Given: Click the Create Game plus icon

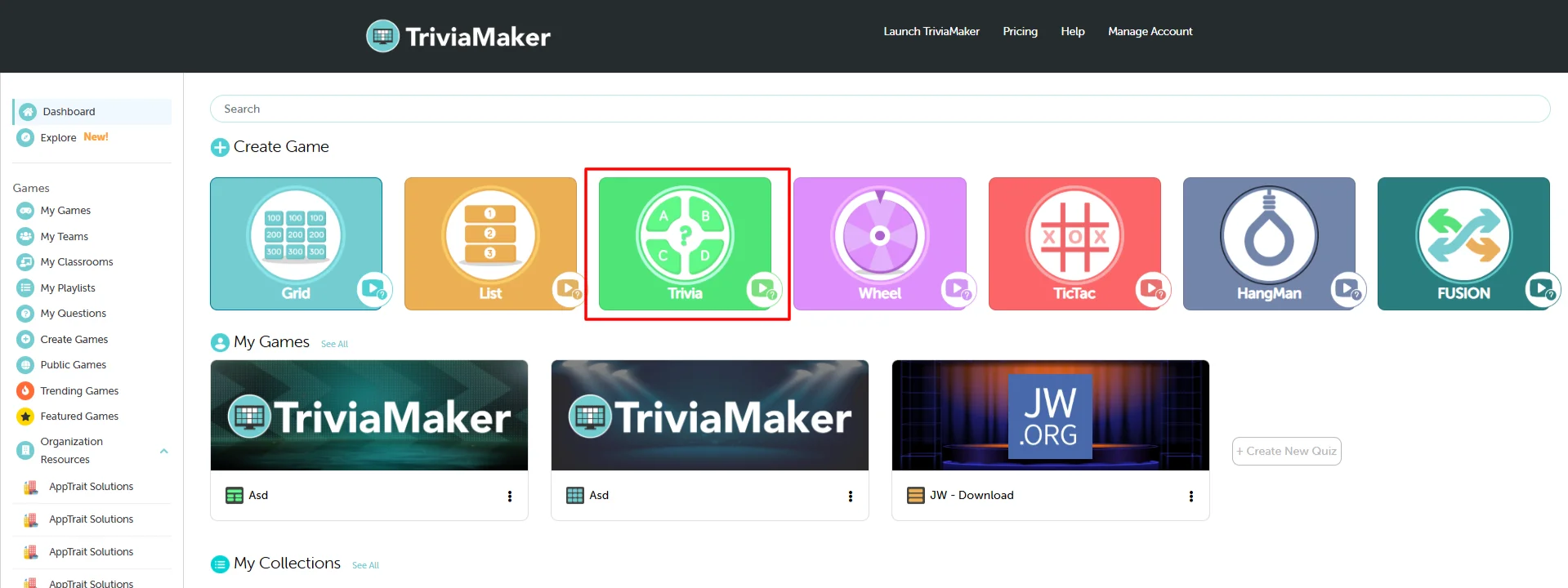Looking at the screenshot, I should coord(220,147).
